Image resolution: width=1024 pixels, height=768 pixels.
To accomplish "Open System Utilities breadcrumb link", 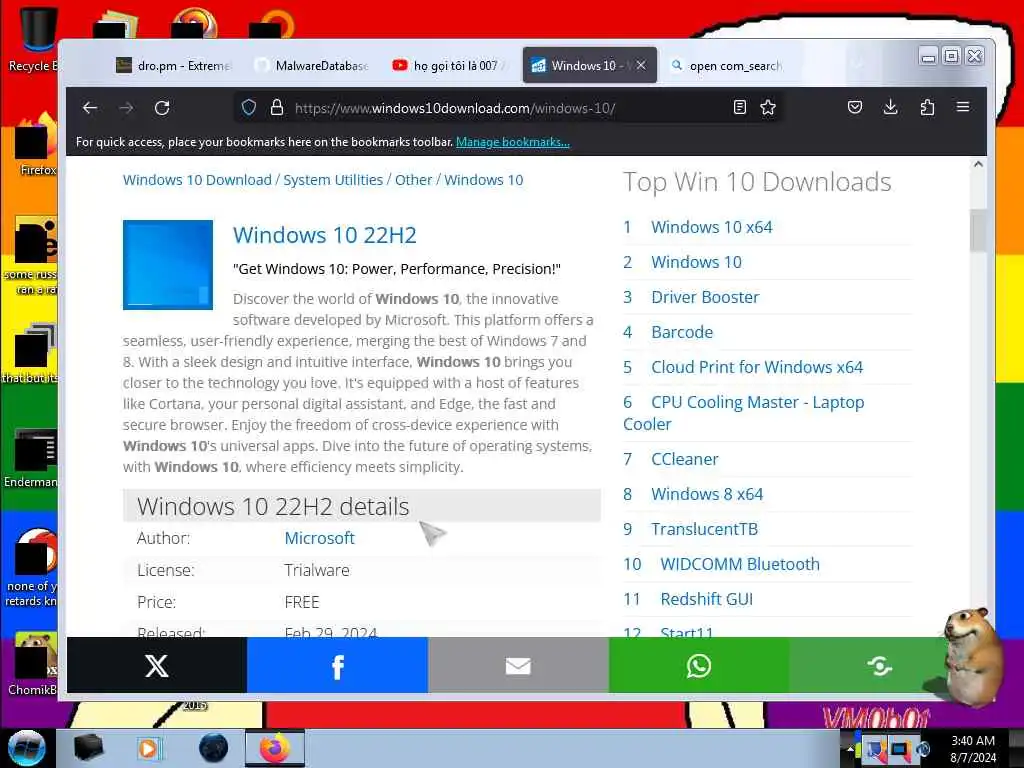I will point(333,180).
